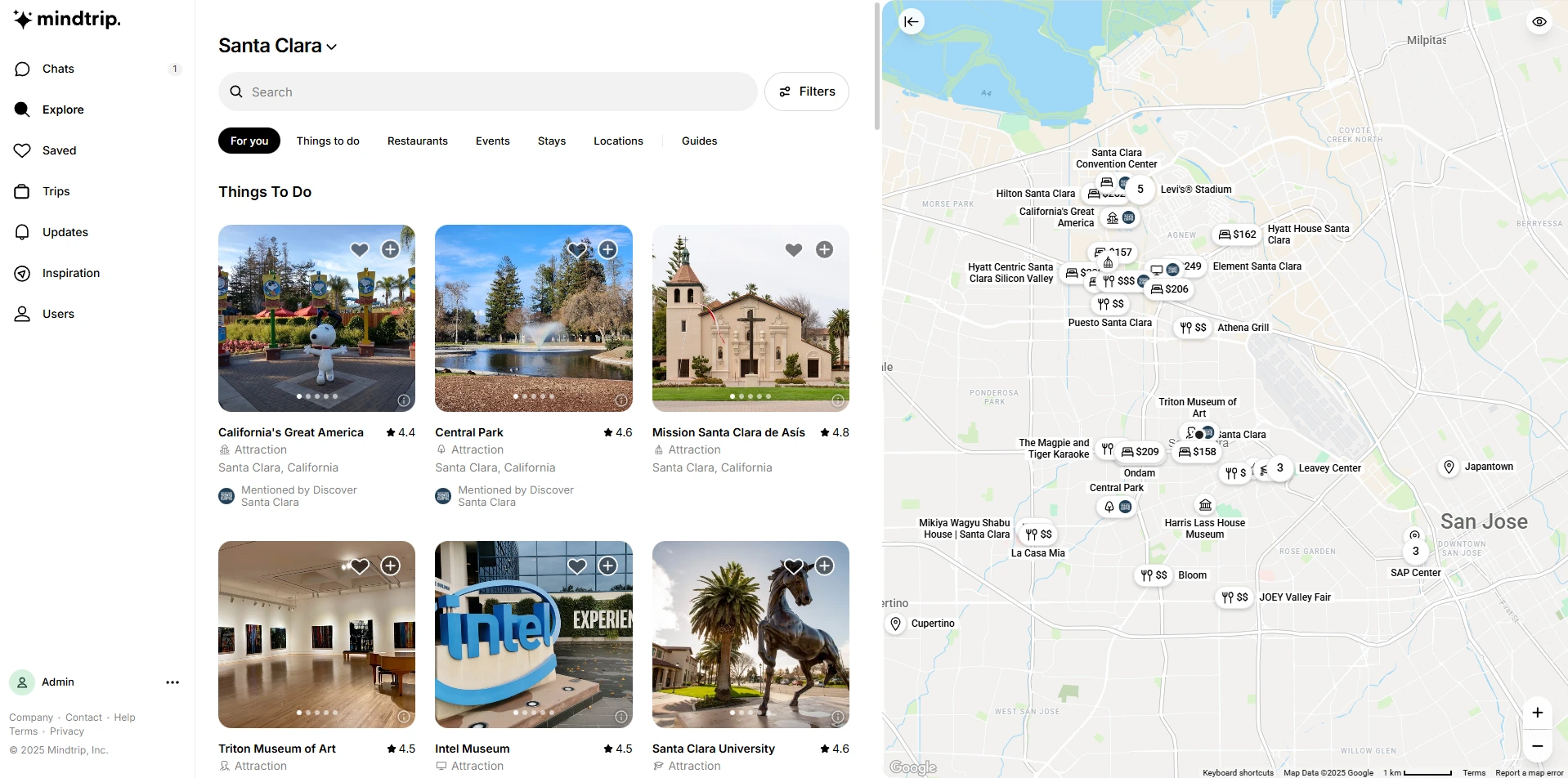The height and width of the screenshot is (778, 1568).
Task: Select the $209 hotel map marker
Action: [x=1140, y=452]
